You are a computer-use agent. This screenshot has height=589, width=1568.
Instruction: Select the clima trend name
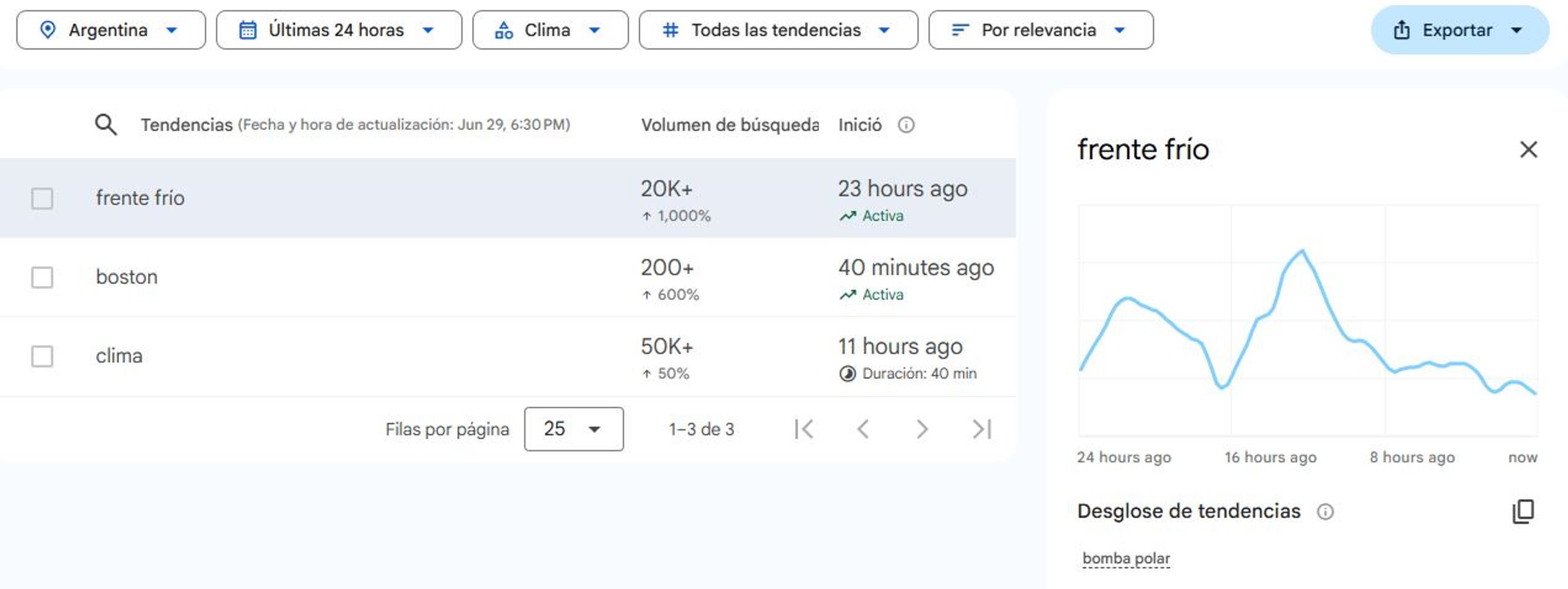pyautogui.click(x=119, y=355)
